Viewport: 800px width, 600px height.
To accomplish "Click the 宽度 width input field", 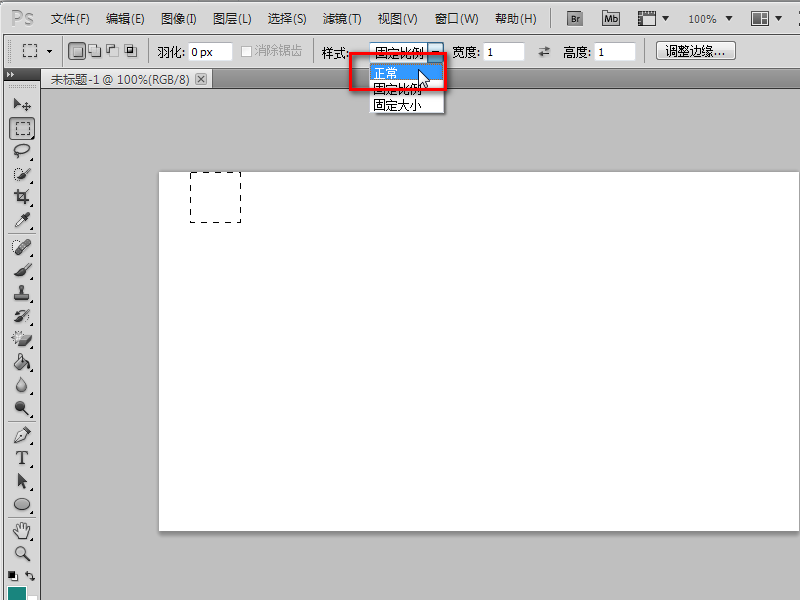I will [x=504, y=52].
